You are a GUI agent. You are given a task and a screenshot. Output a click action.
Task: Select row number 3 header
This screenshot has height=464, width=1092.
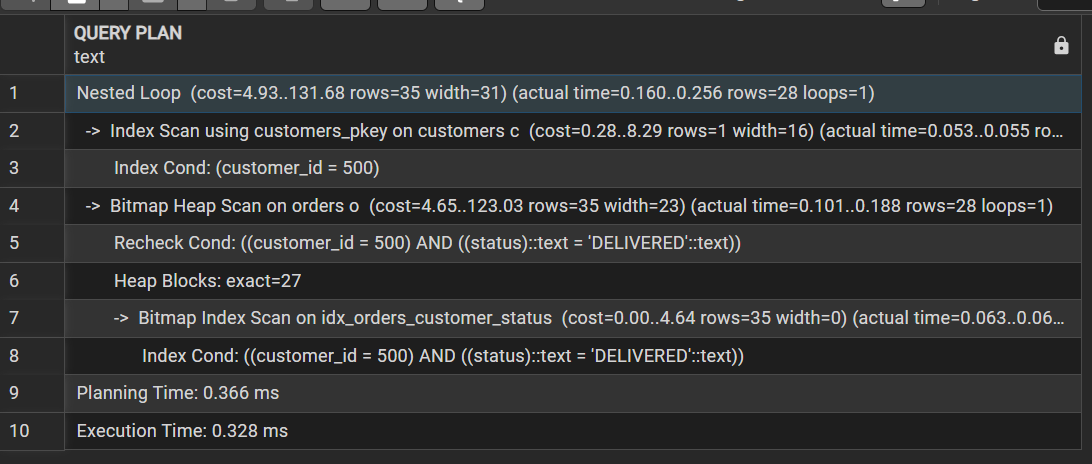pyautogui.click(x=32, y=169)
